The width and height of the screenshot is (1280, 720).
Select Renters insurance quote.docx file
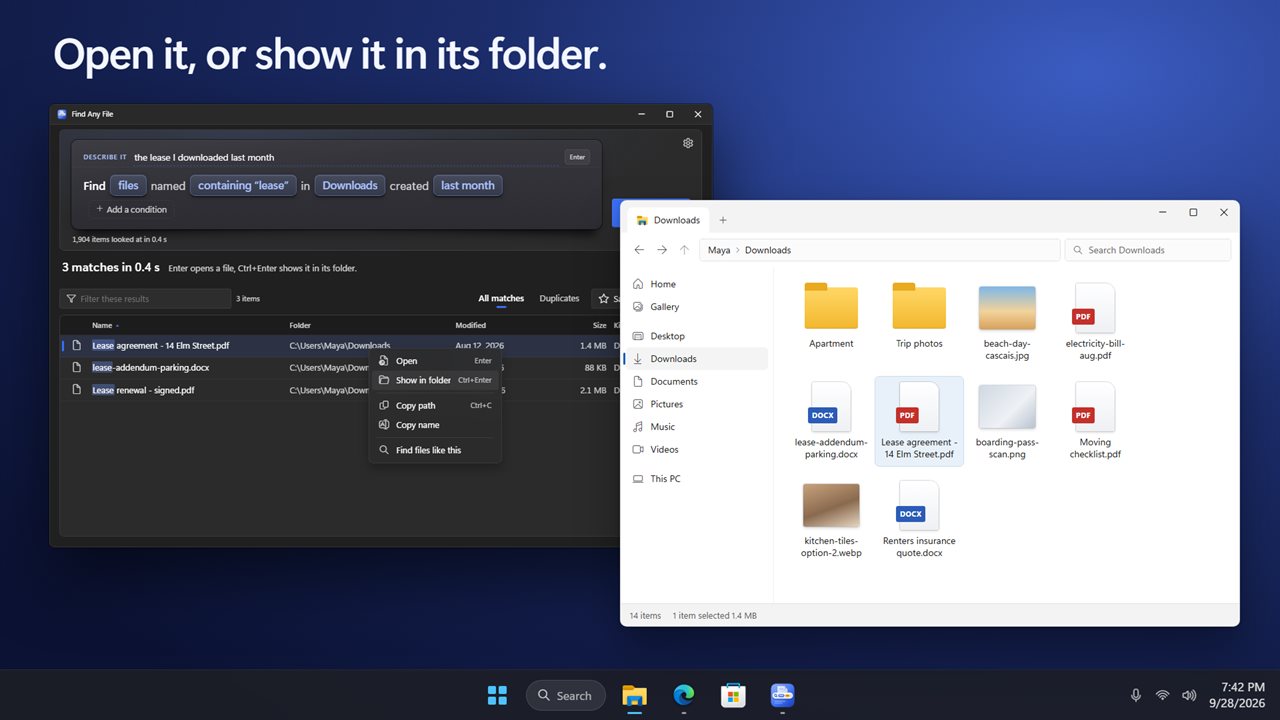919,519
